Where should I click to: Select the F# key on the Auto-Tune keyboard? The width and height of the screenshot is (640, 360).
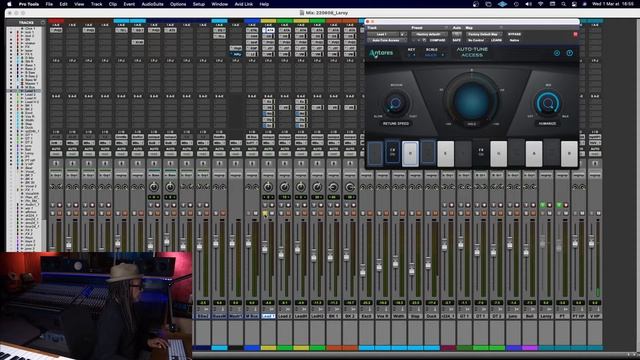[x=481, y=152]
